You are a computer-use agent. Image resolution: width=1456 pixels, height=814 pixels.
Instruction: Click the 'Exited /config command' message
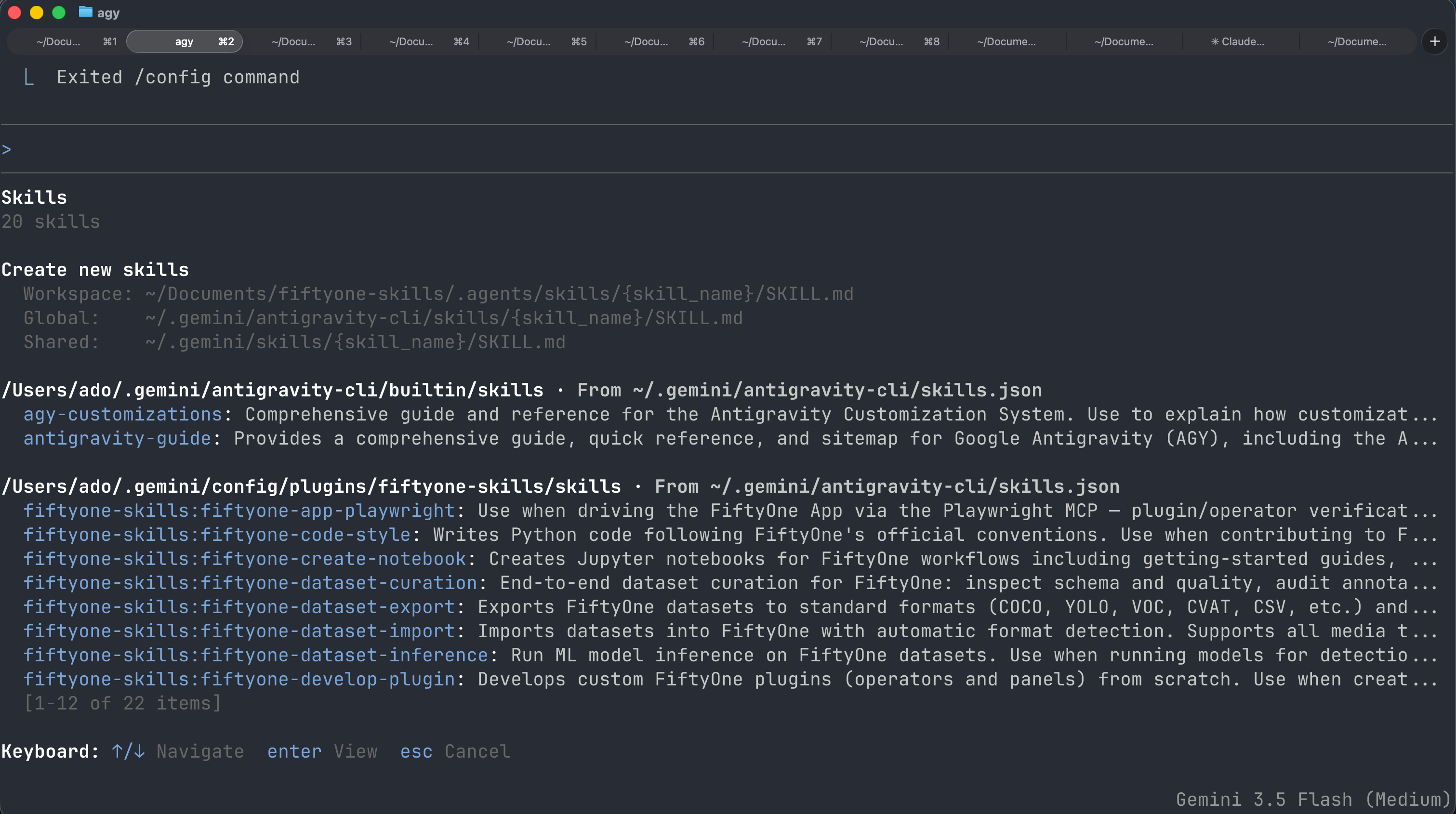(x=178, y=77)
